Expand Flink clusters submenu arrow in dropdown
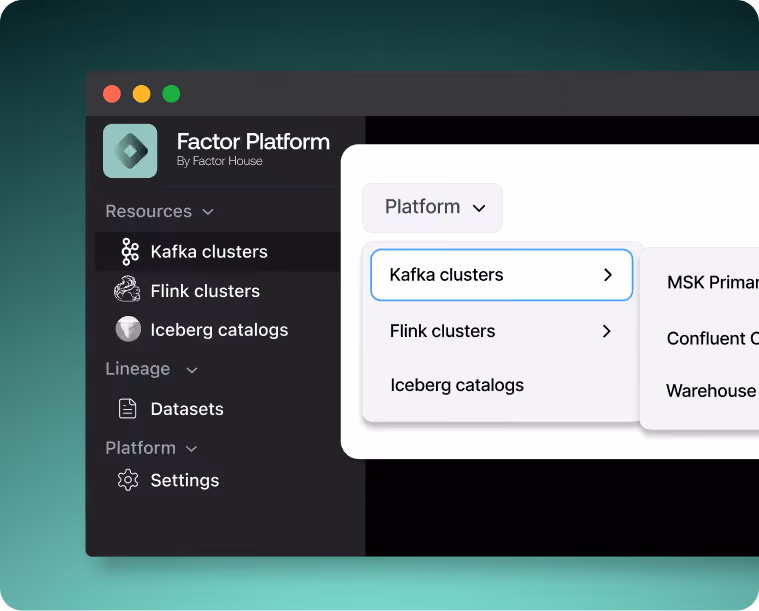 coord(607,331)
